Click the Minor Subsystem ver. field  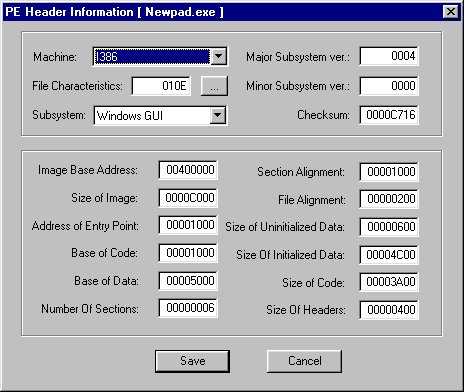tap(389, 86)
